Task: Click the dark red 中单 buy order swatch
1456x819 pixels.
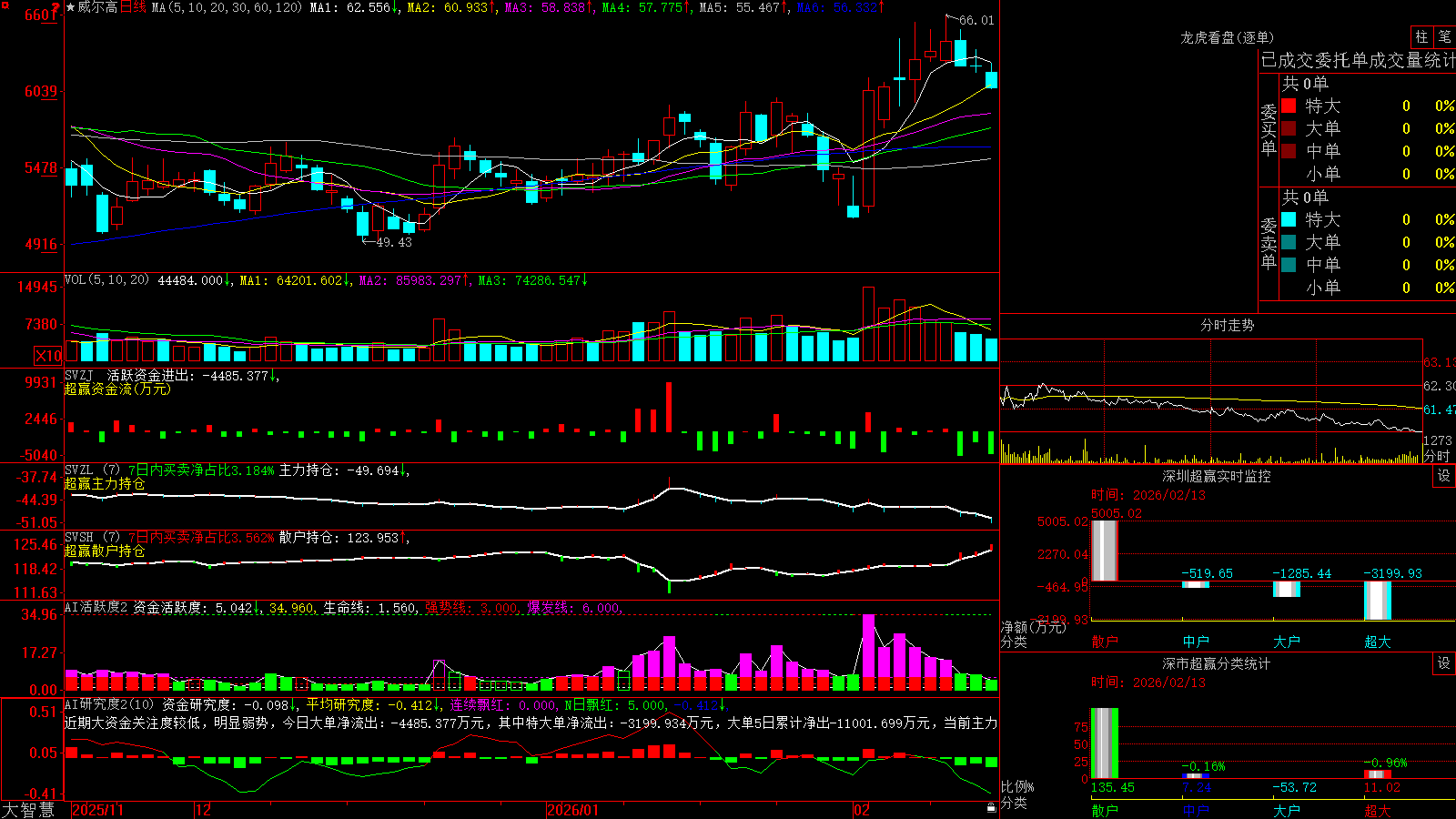Action: 1289,151
